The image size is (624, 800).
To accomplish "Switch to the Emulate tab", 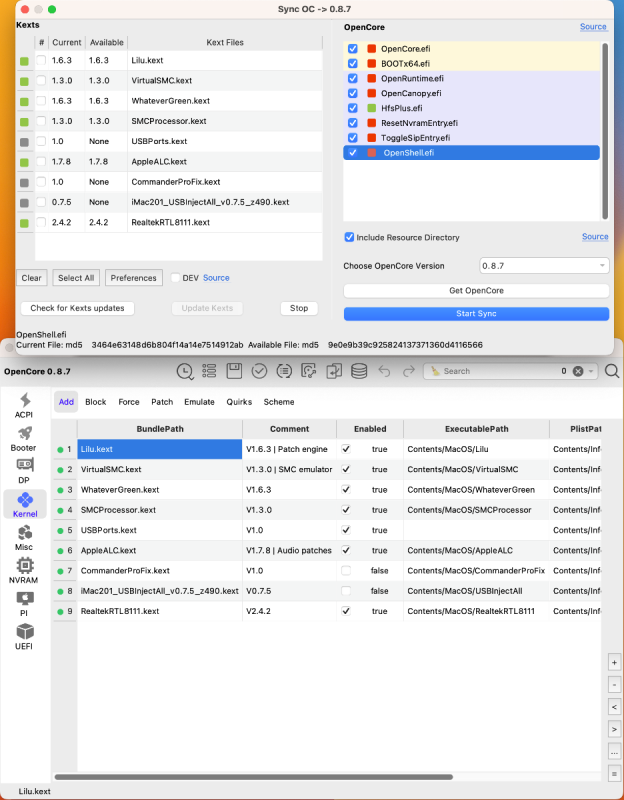I will click(x=199, y=402).
